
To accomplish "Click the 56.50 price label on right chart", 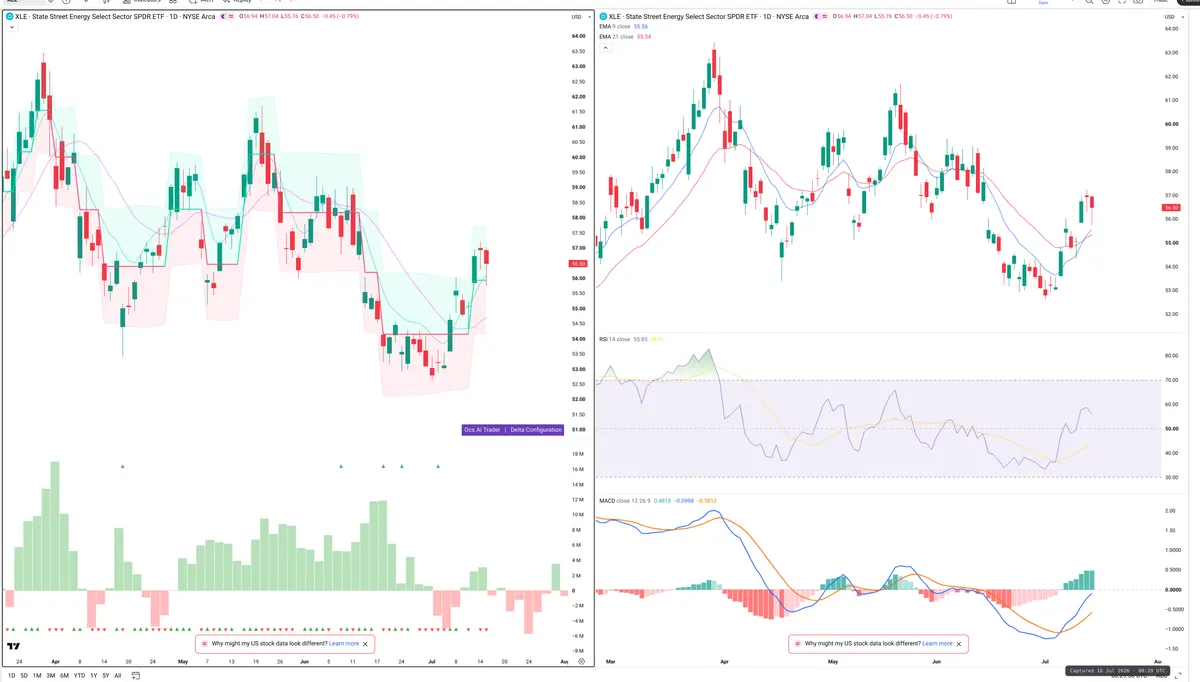I will point(1172,207).
